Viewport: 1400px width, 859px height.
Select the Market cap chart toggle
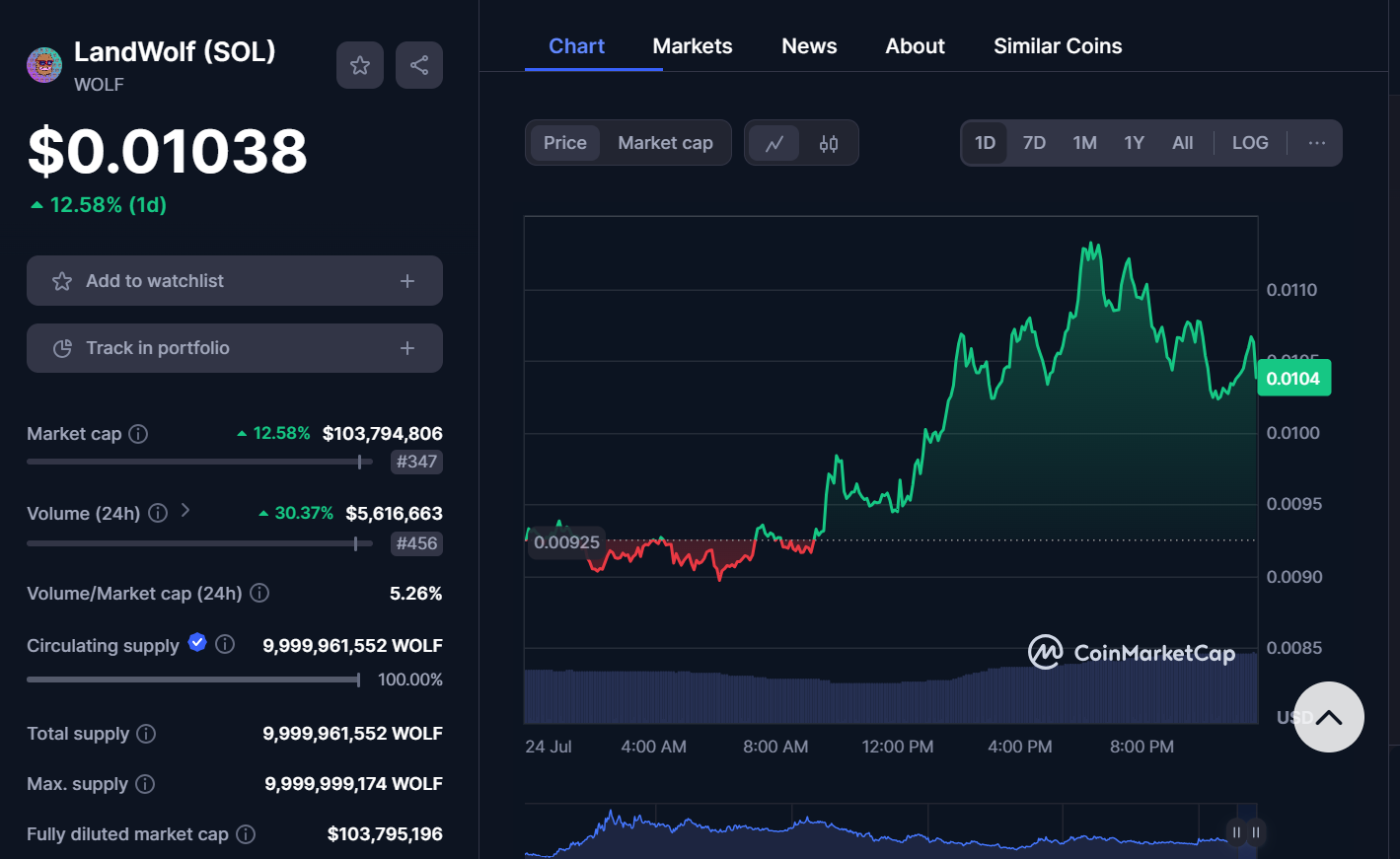pos(665,143)
